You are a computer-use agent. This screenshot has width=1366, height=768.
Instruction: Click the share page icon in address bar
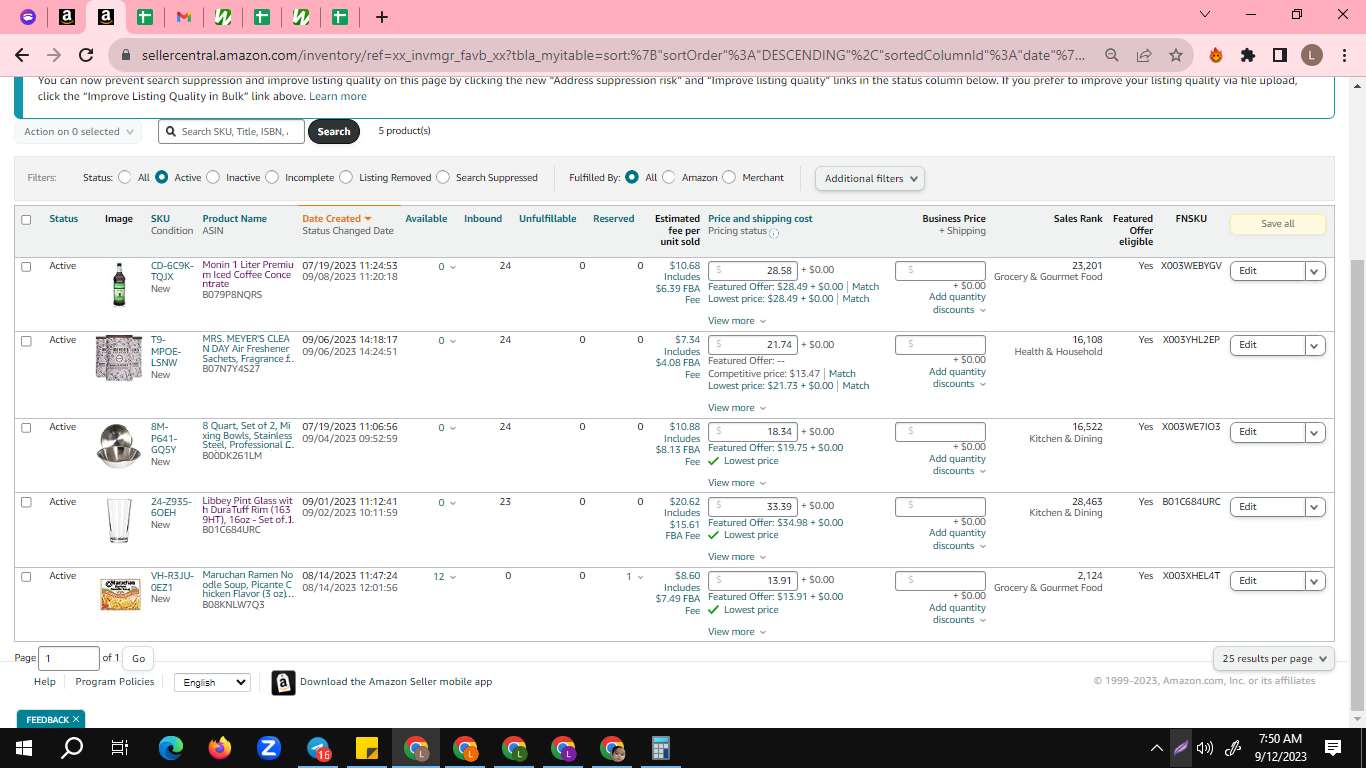pos(1144,55)
